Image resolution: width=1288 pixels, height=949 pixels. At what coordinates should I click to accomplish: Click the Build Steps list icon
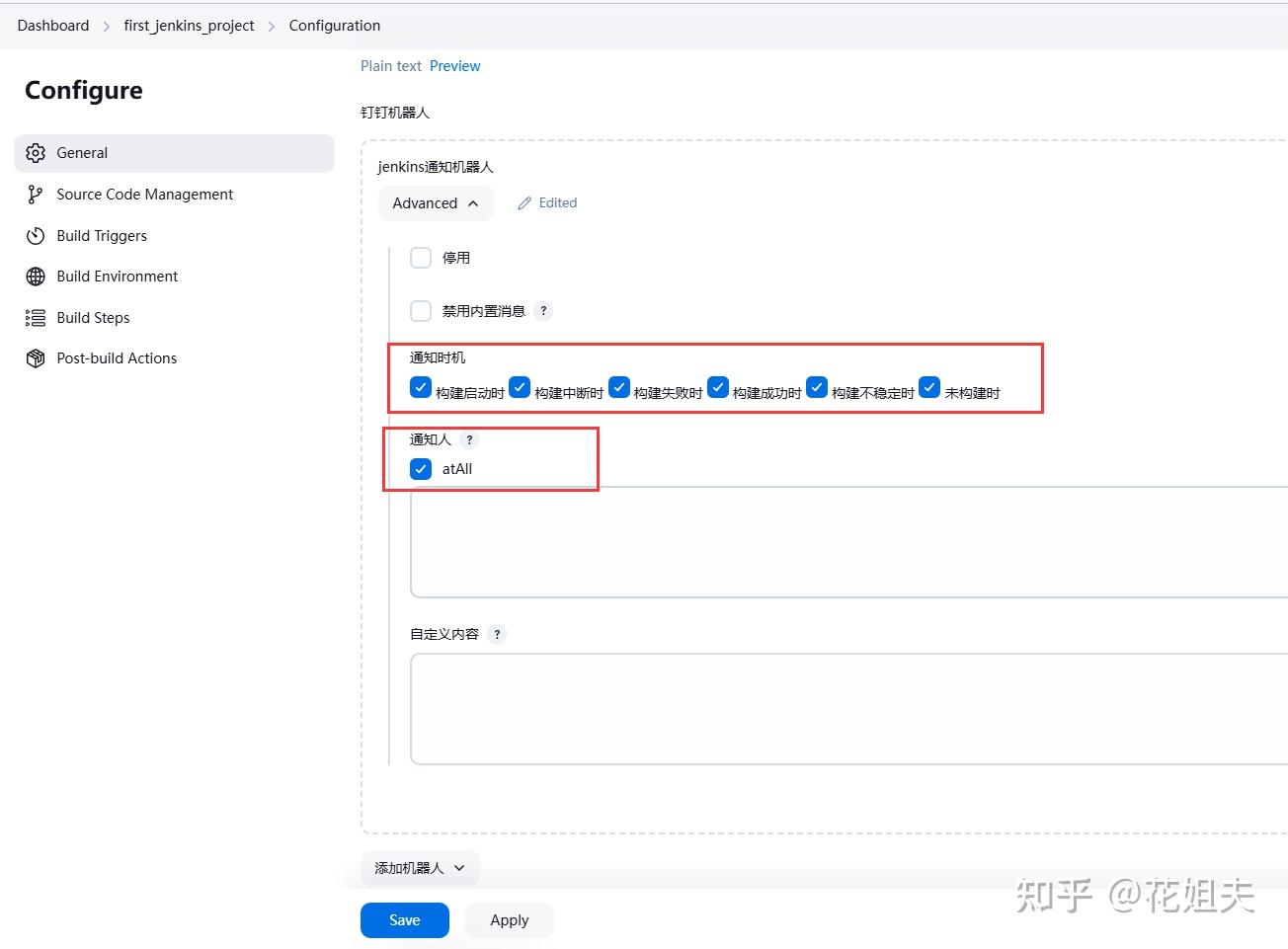pyautogui.click(x=36, y=318)
